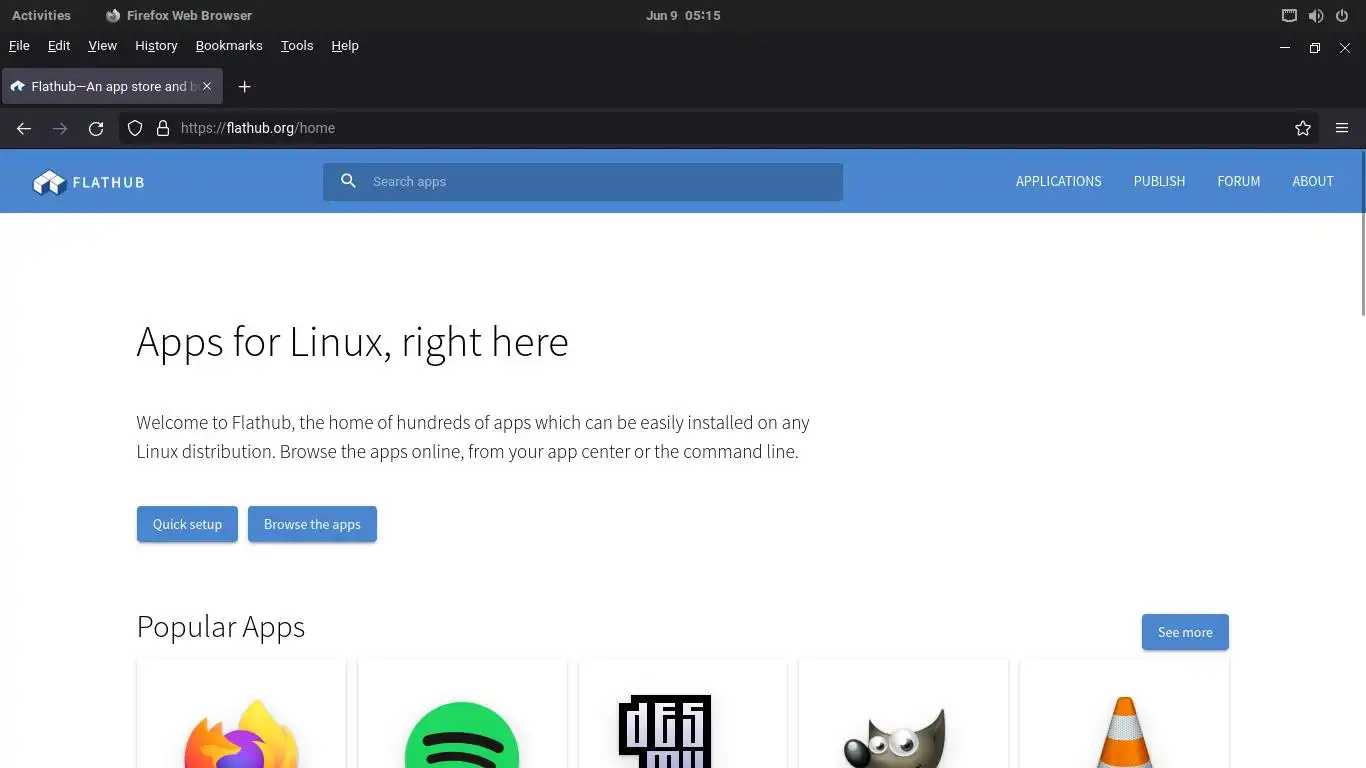The height and width of the screenshot is (768, 1366).
Task: Click the magnifier icon in search bar
Action: pos(348,181)
